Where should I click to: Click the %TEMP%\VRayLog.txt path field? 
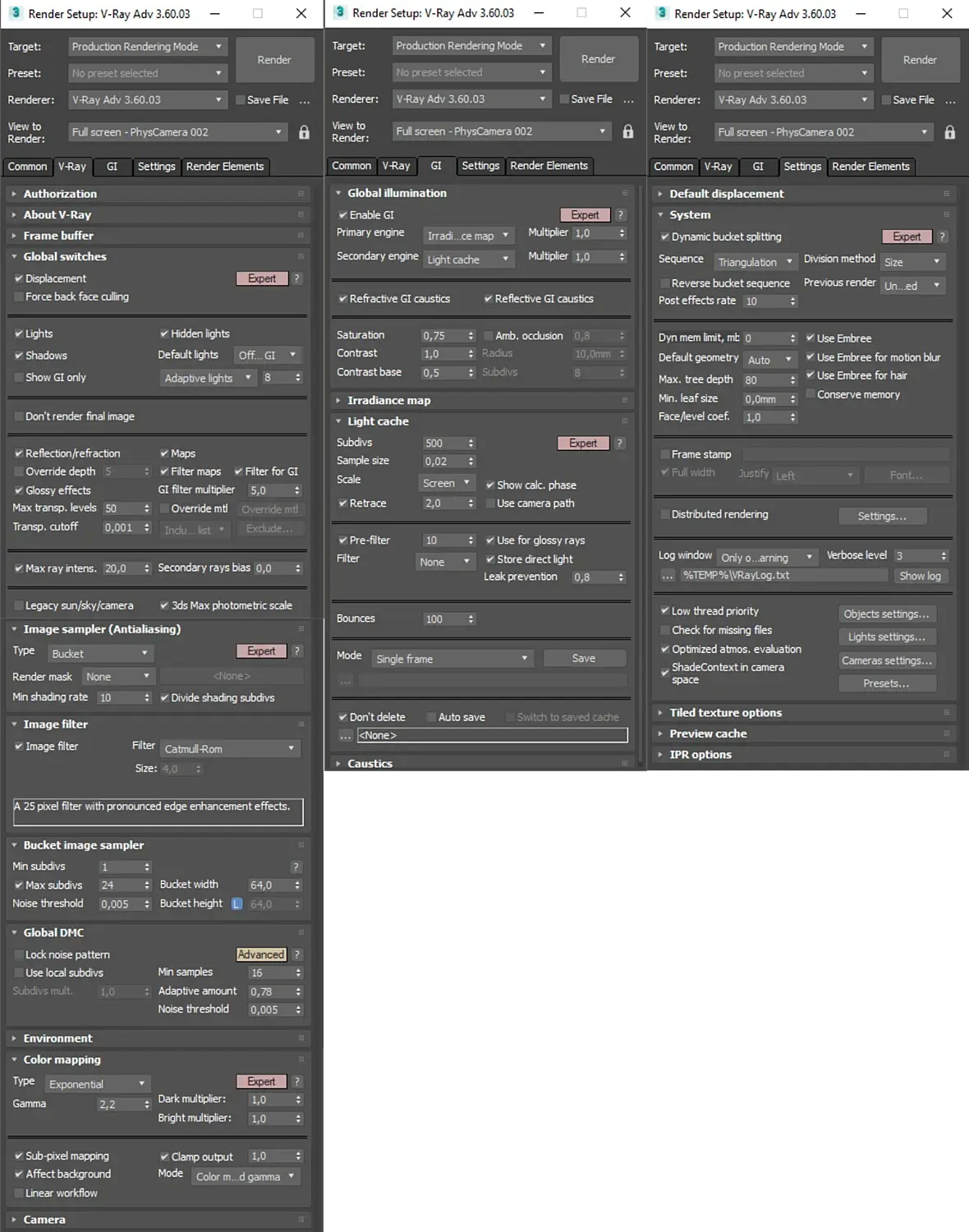[x=784, y=576]
